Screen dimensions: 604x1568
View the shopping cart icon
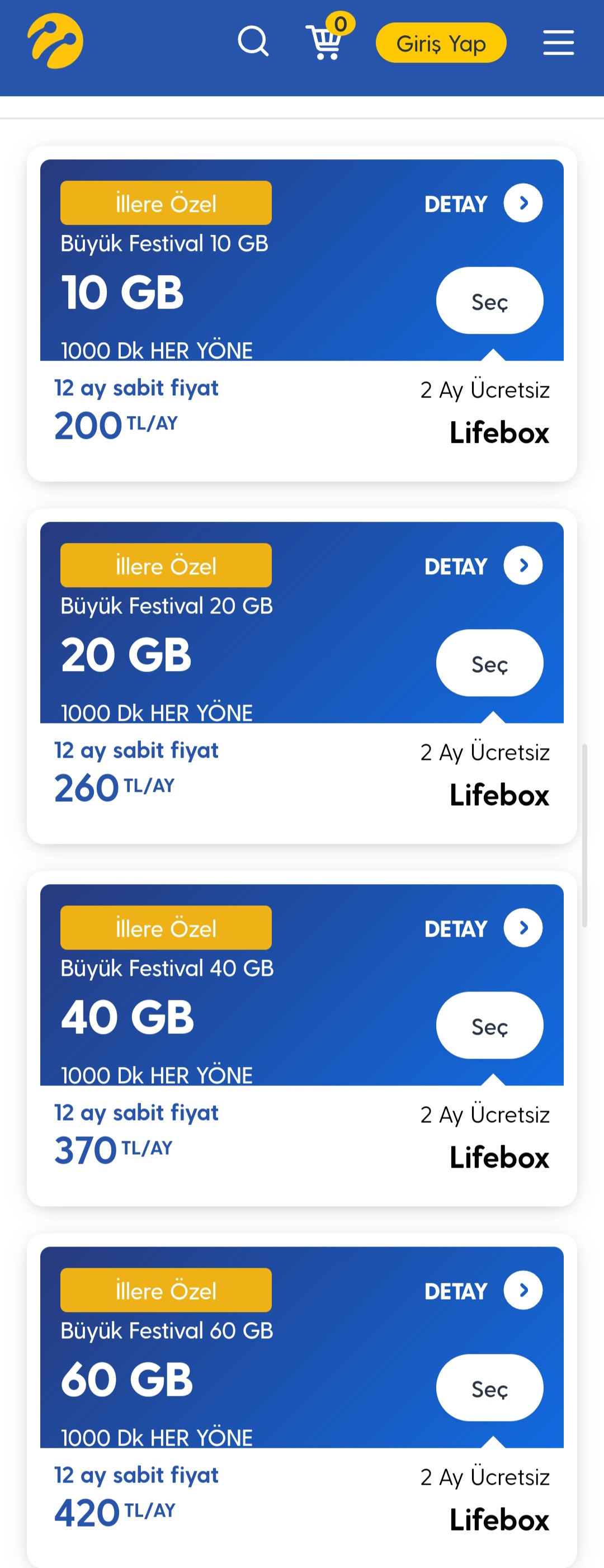pos(329,36)
